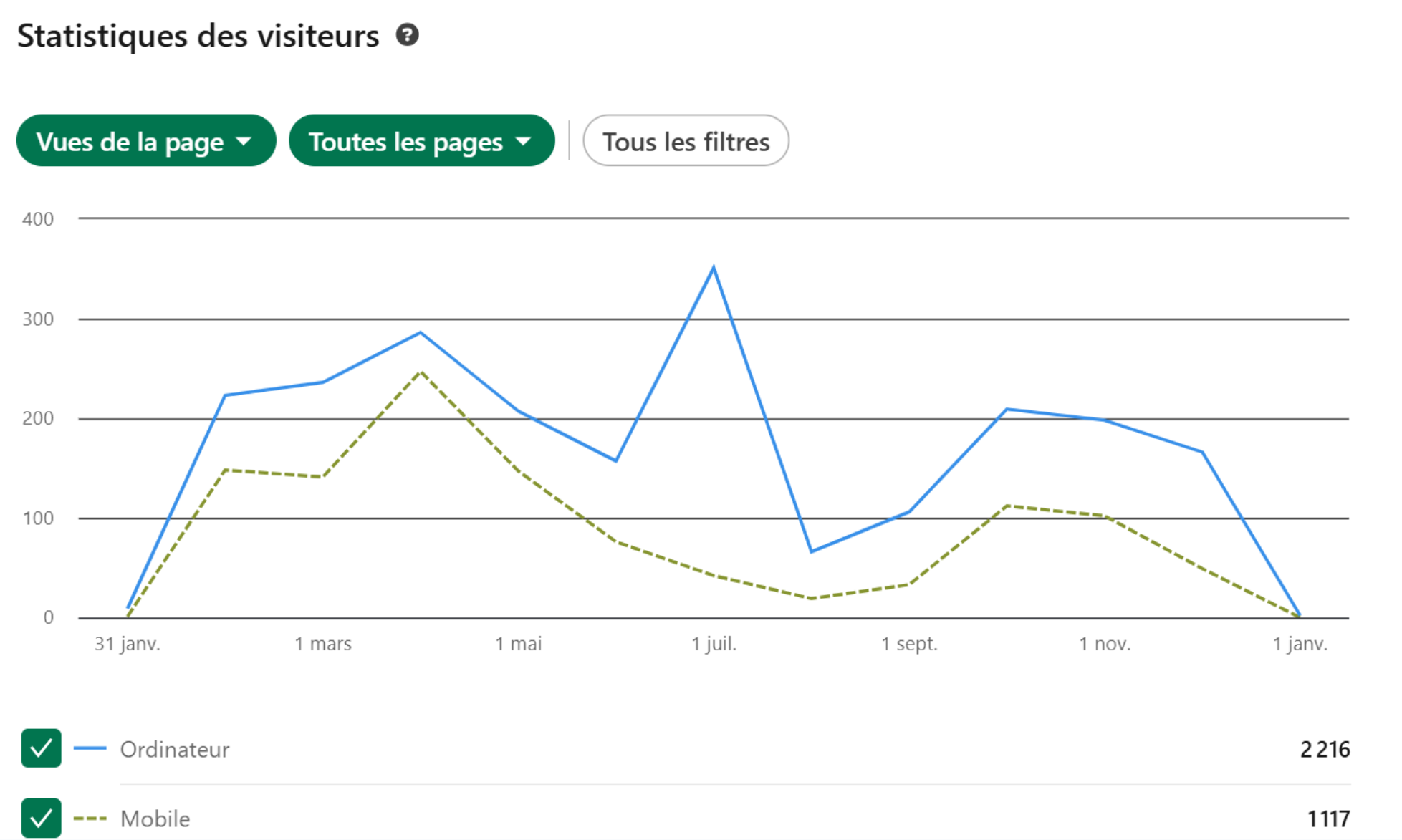
Task: Click the dashed green Mobile legend swatch
Action: coord(90,818)
